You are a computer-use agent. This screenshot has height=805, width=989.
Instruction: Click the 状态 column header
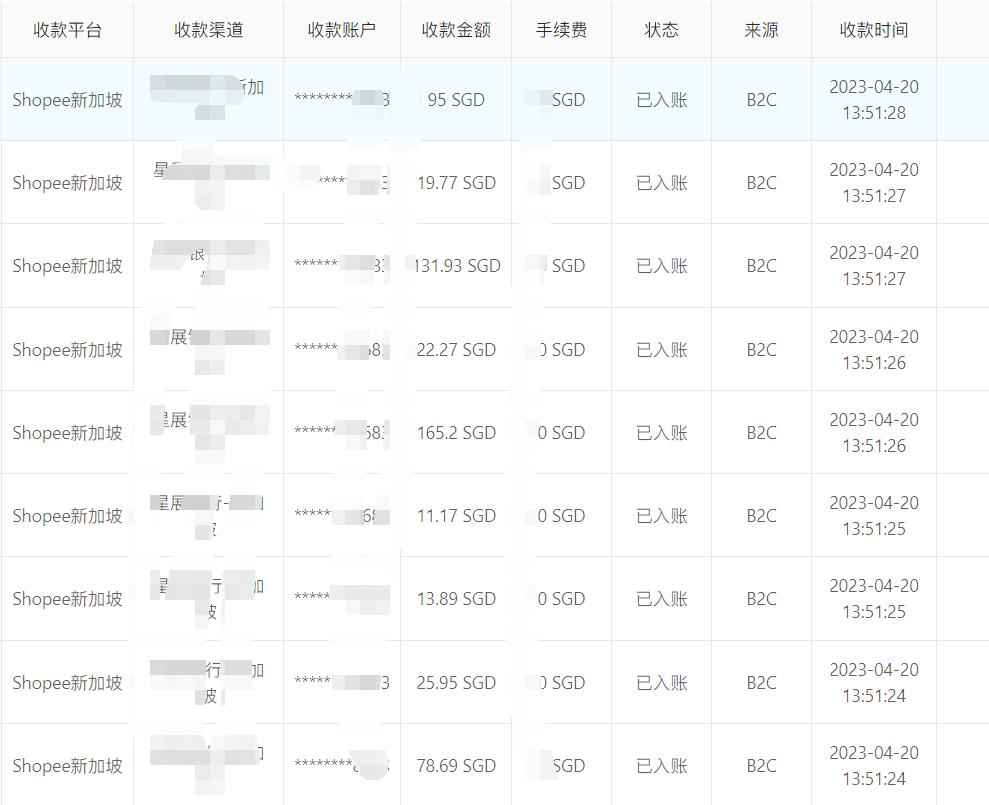(661, 30)
